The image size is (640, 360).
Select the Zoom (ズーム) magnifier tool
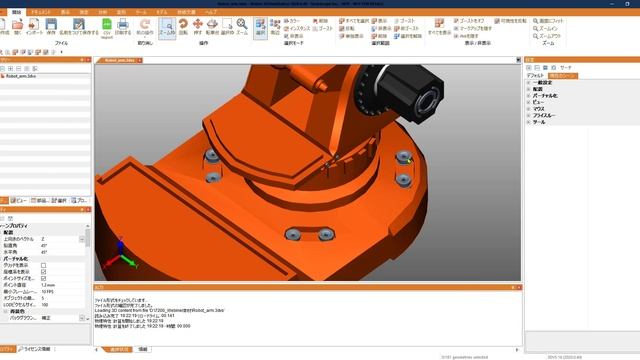tap(242, 24)
